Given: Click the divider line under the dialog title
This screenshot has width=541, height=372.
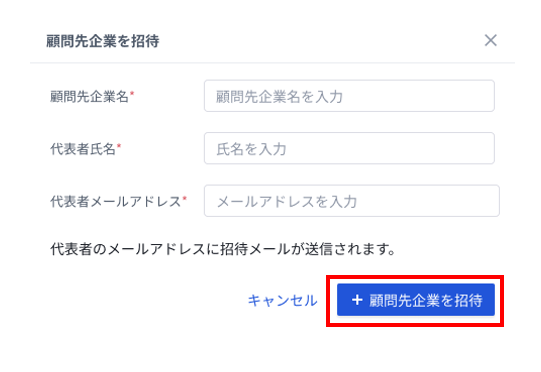Looking at the screenshot, I should (272, 63).
